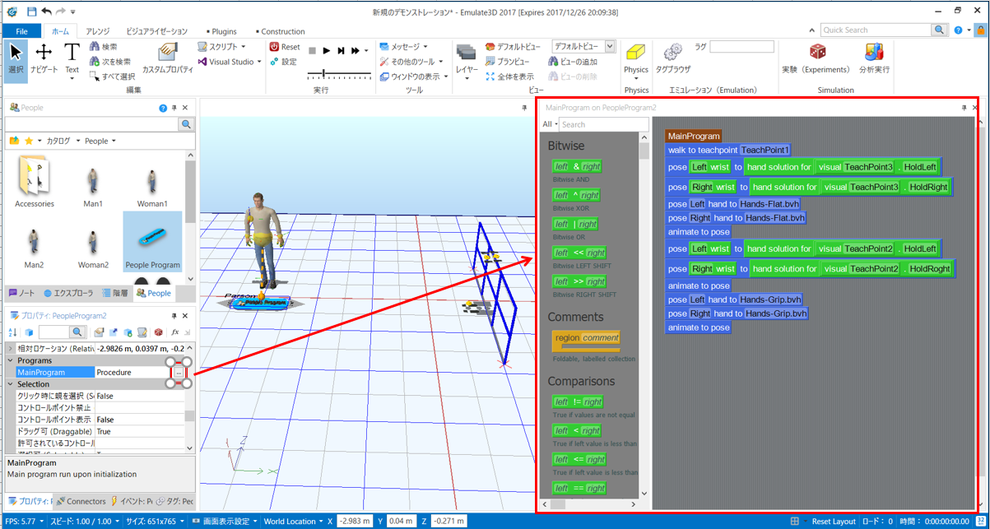Open the Construction ribbon tab

click(280, 31)
